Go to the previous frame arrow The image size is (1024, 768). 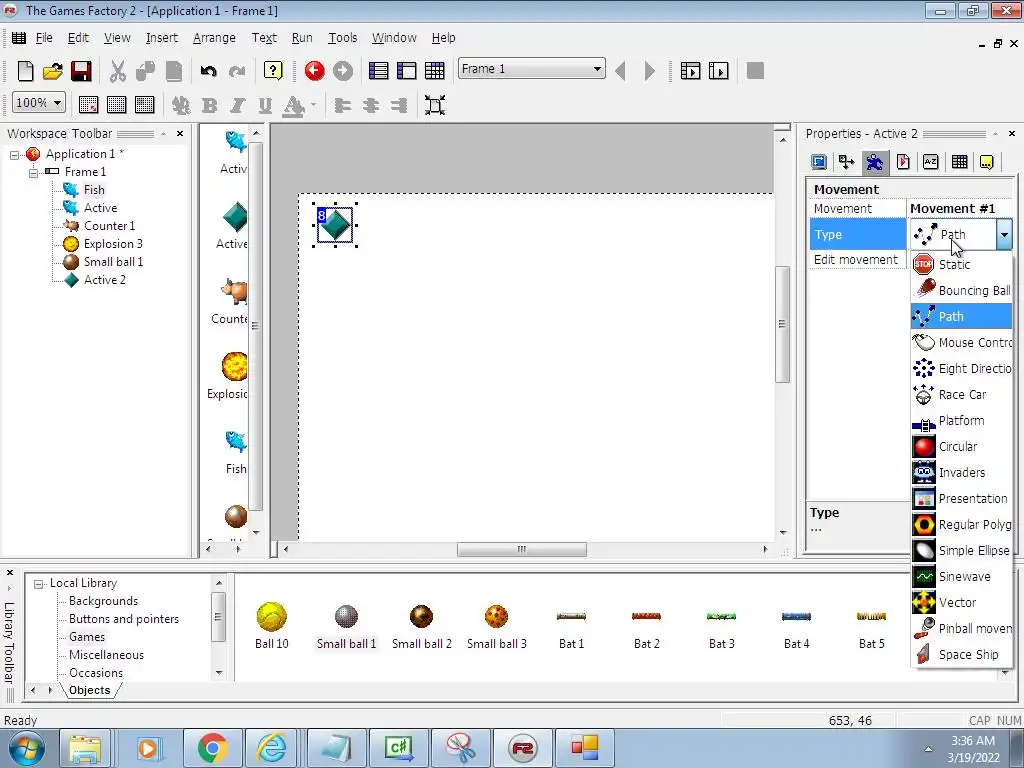click(620, 71)
